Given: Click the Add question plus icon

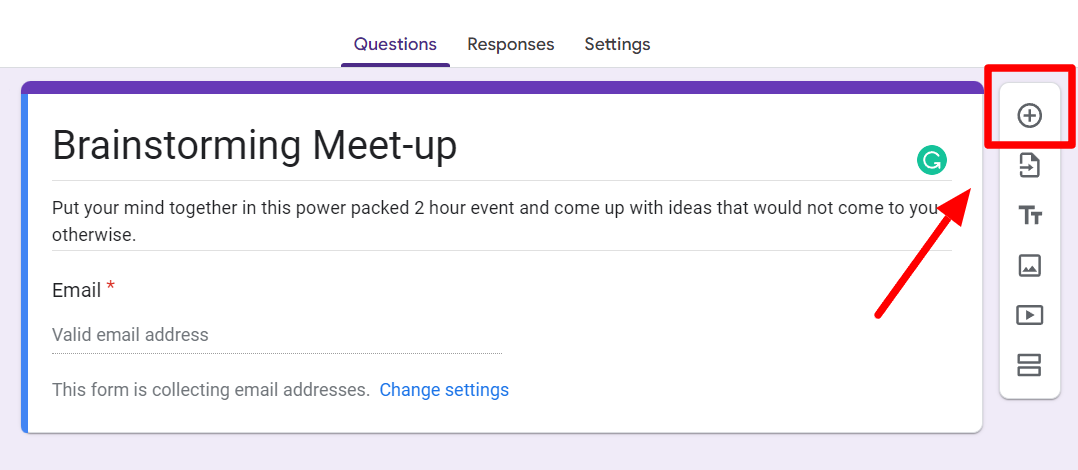Looking at the screenshot, I should 1029,116.
